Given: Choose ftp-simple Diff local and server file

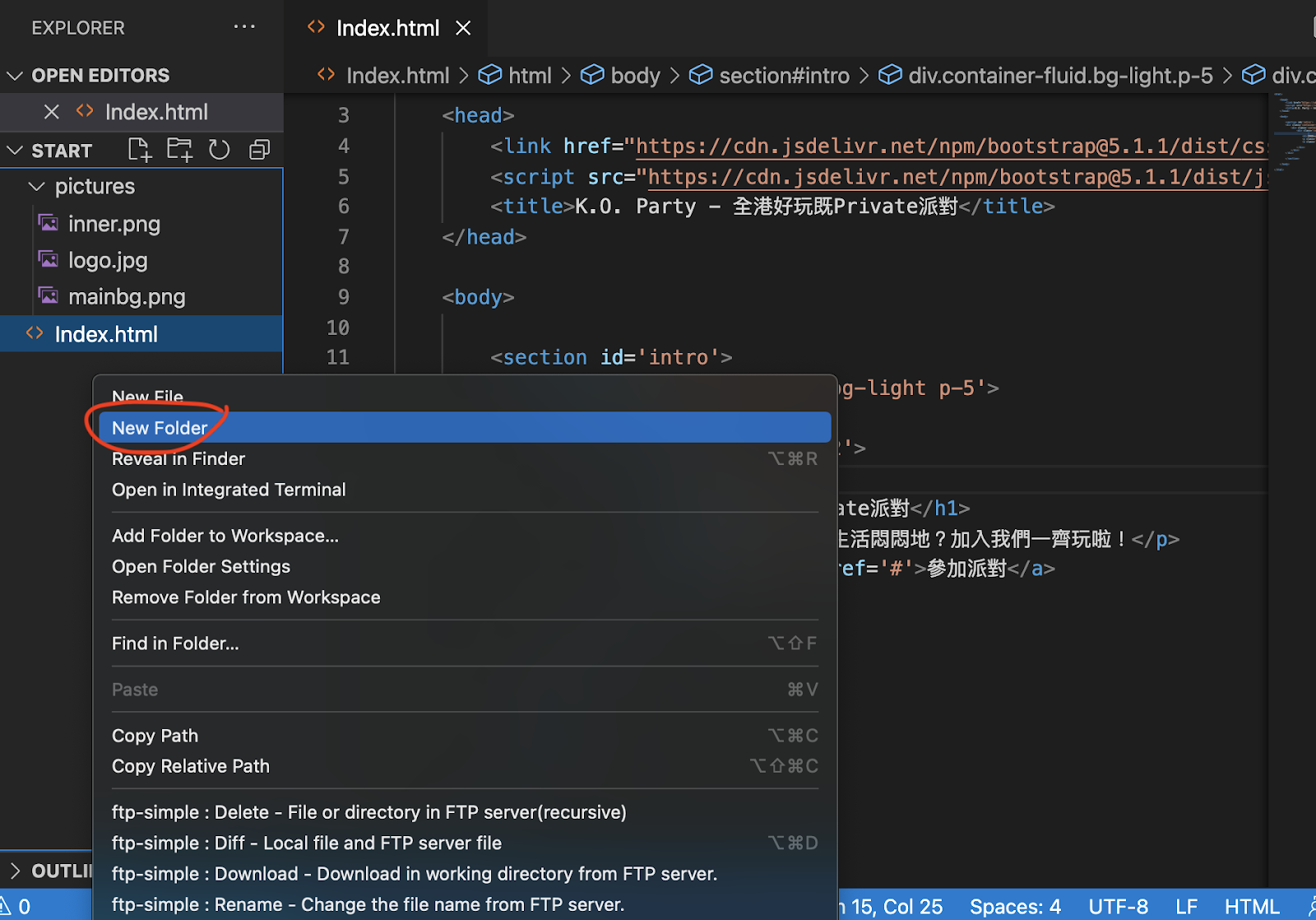Looking at the screenshot, I should [x=465, y=843].
